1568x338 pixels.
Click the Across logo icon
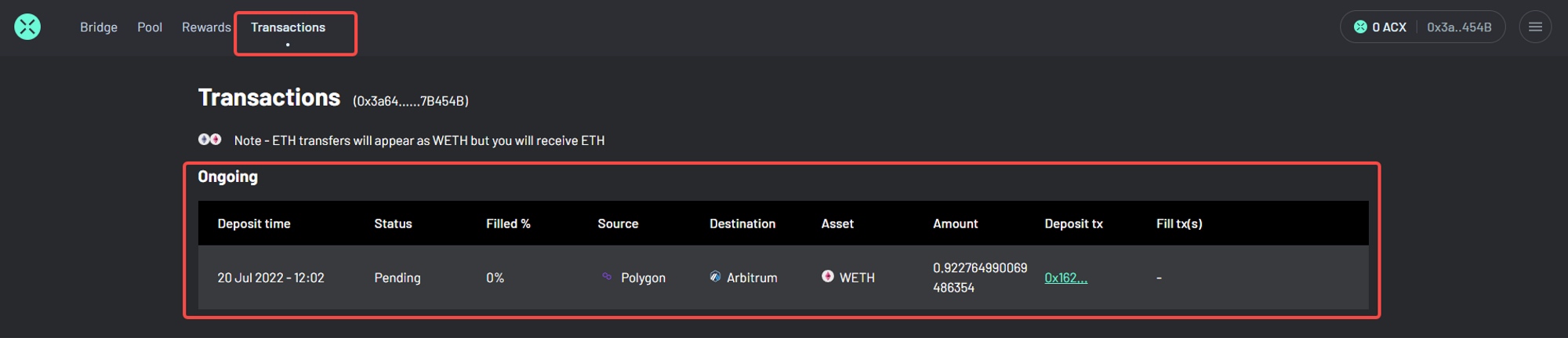(x=27, y=27)
